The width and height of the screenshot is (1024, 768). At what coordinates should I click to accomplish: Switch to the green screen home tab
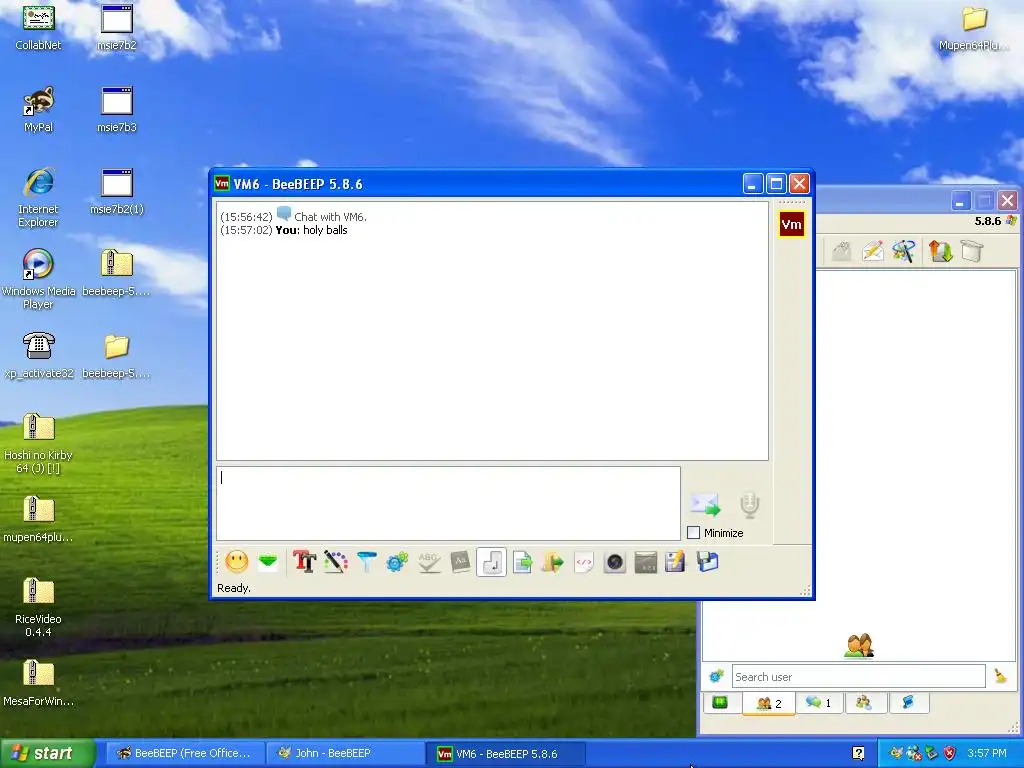[x=720, y=703]
